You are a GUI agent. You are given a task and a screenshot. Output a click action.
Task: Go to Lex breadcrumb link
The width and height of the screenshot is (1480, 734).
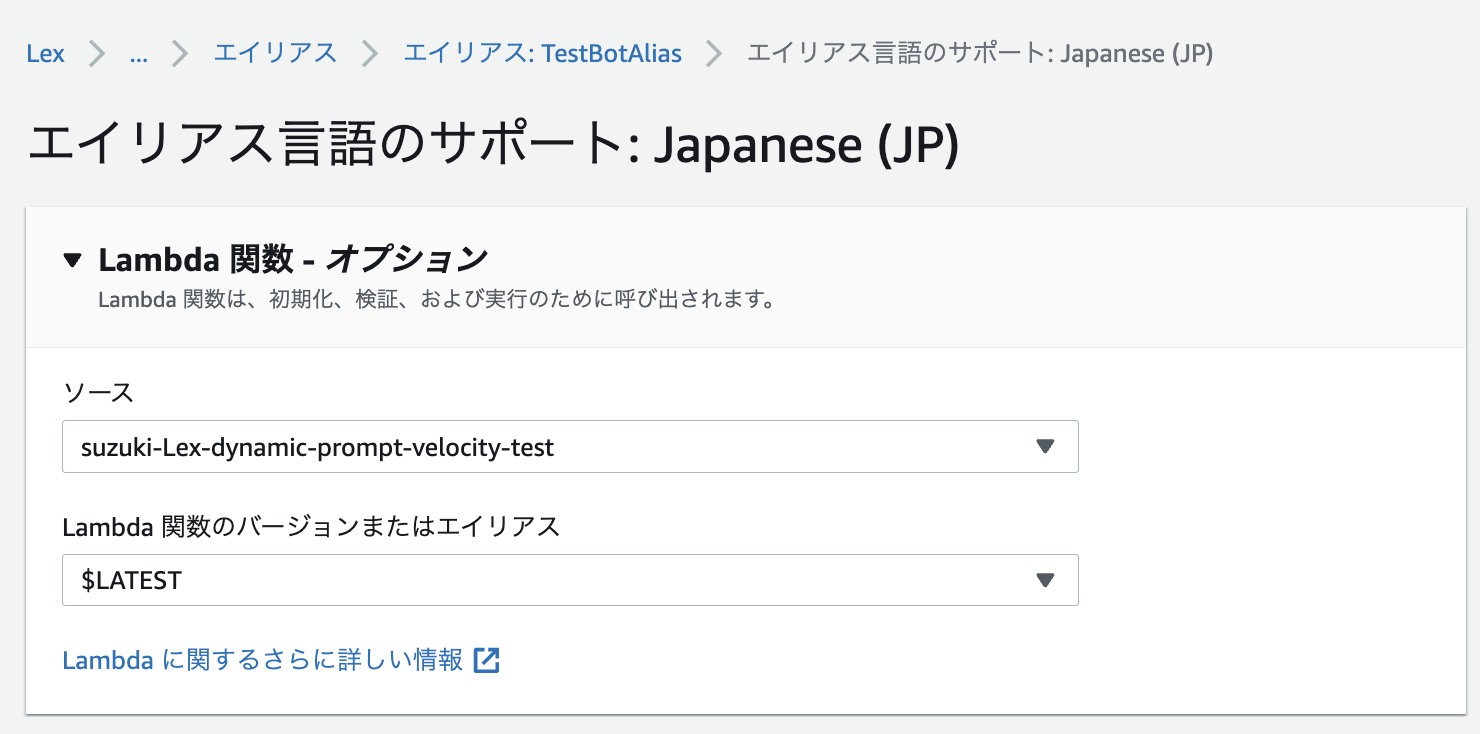46,53
